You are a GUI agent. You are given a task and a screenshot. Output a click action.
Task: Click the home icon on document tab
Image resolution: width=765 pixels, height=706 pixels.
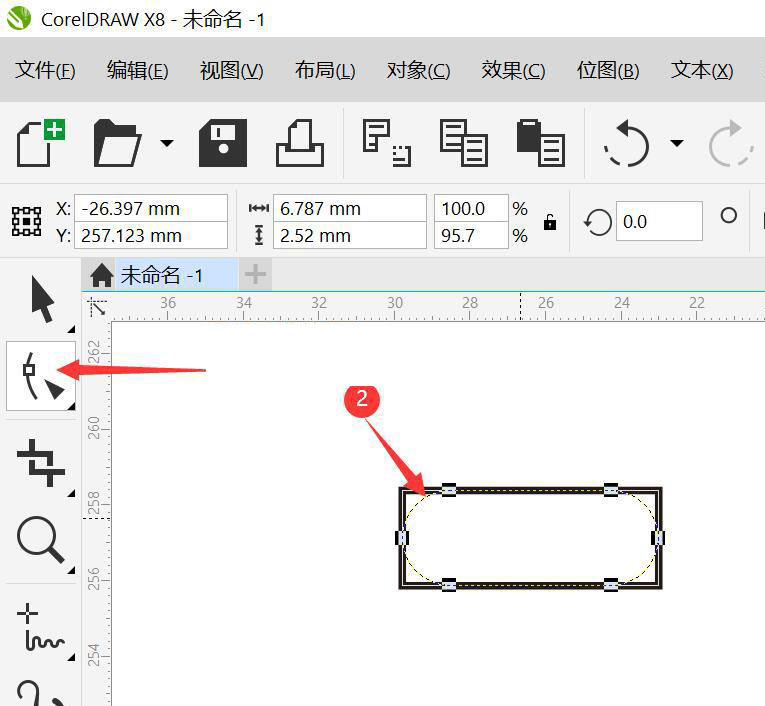101,275
